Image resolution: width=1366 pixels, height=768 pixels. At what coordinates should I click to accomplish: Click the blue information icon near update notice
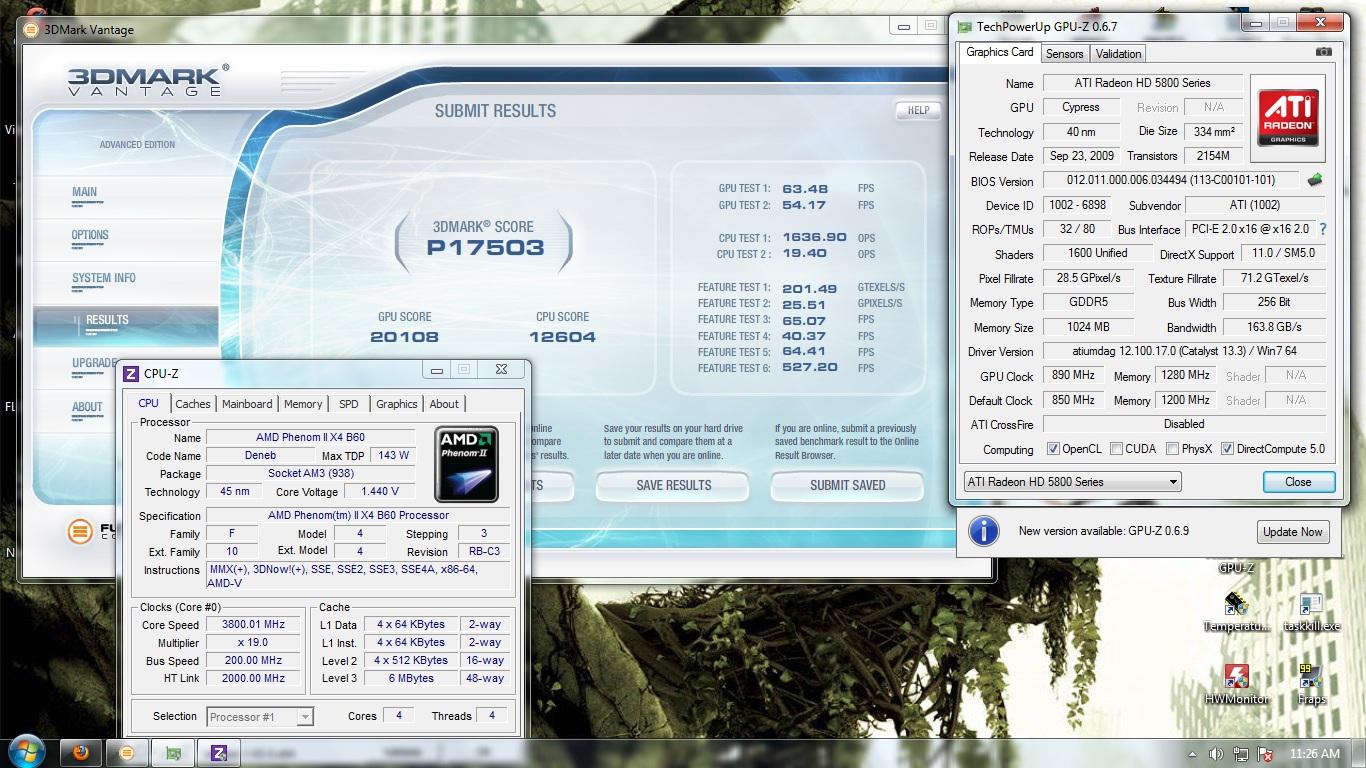[x=984, y=531]
